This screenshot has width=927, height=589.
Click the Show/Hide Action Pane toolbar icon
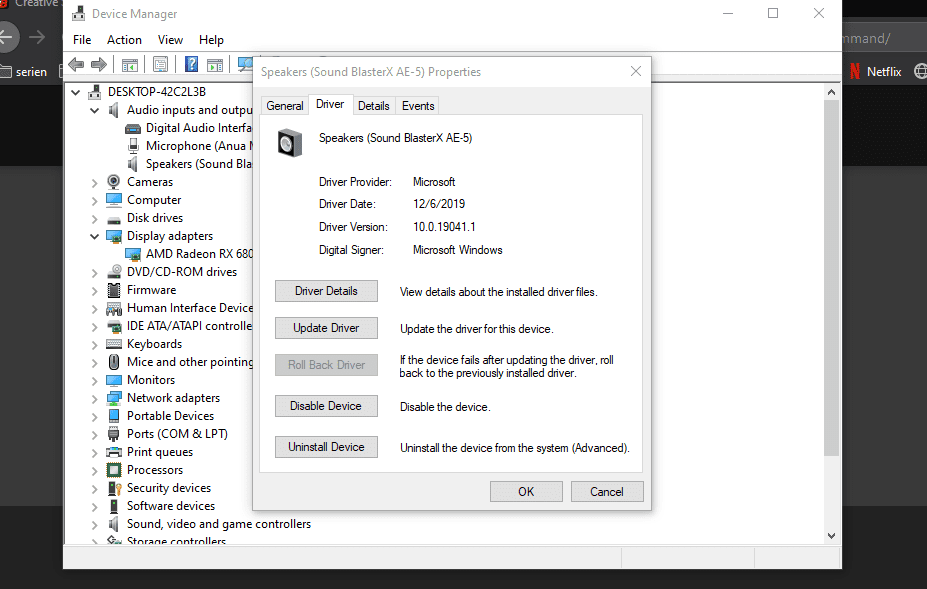[215, 64]
